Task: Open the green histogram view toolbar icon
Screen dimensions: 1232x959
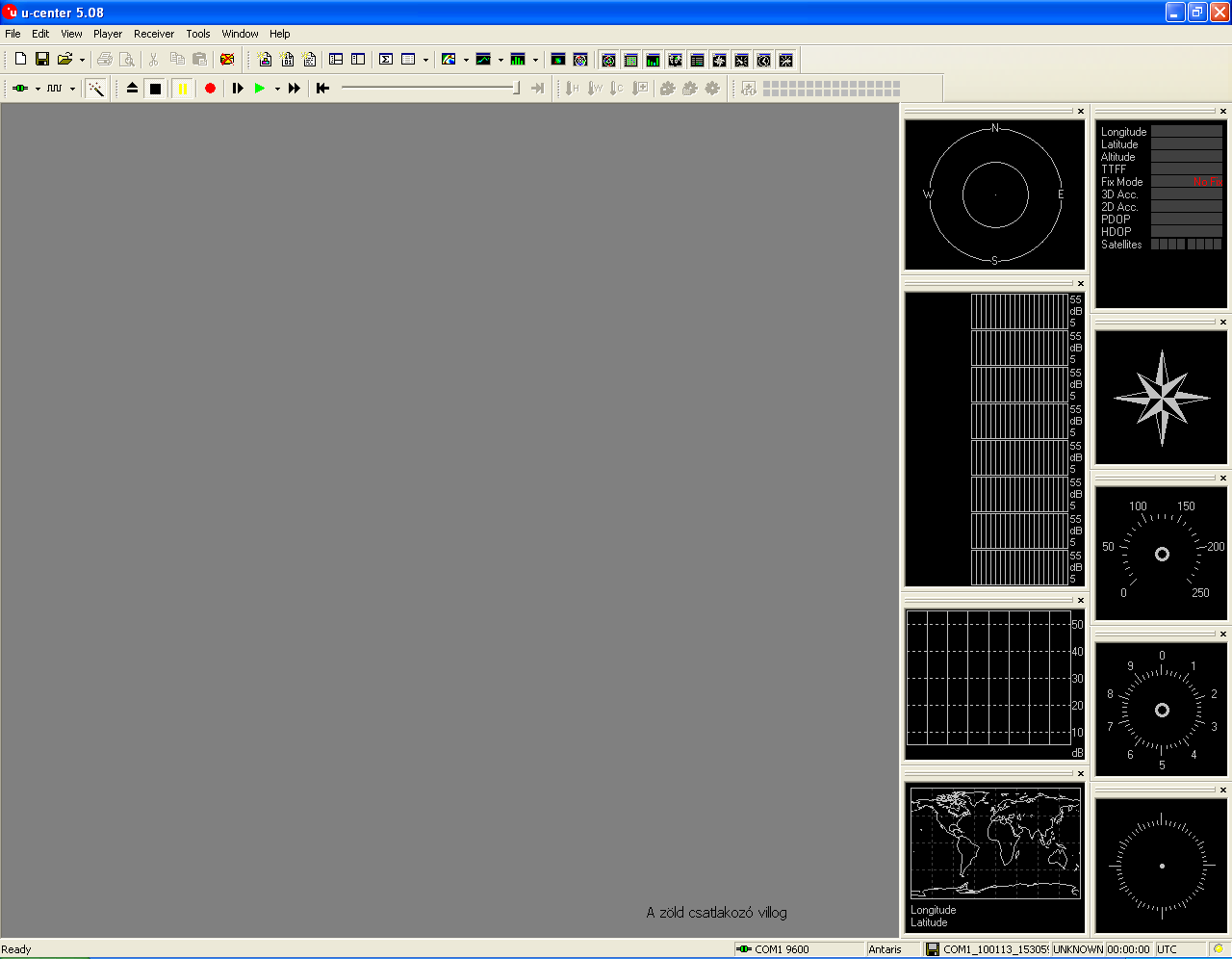Action: point(518,60)
